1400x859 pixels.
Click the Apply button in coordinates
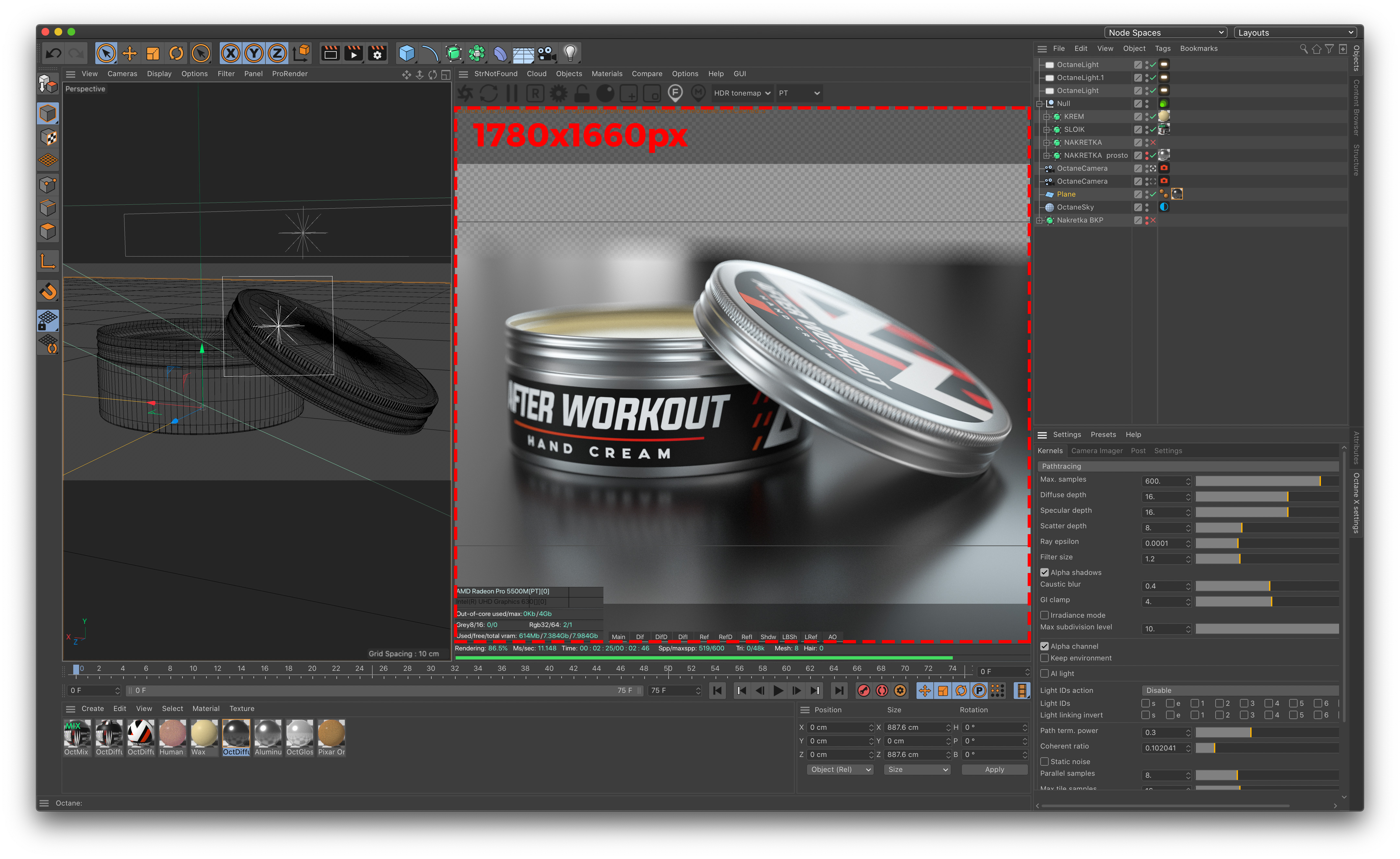[x=994, y=769]
